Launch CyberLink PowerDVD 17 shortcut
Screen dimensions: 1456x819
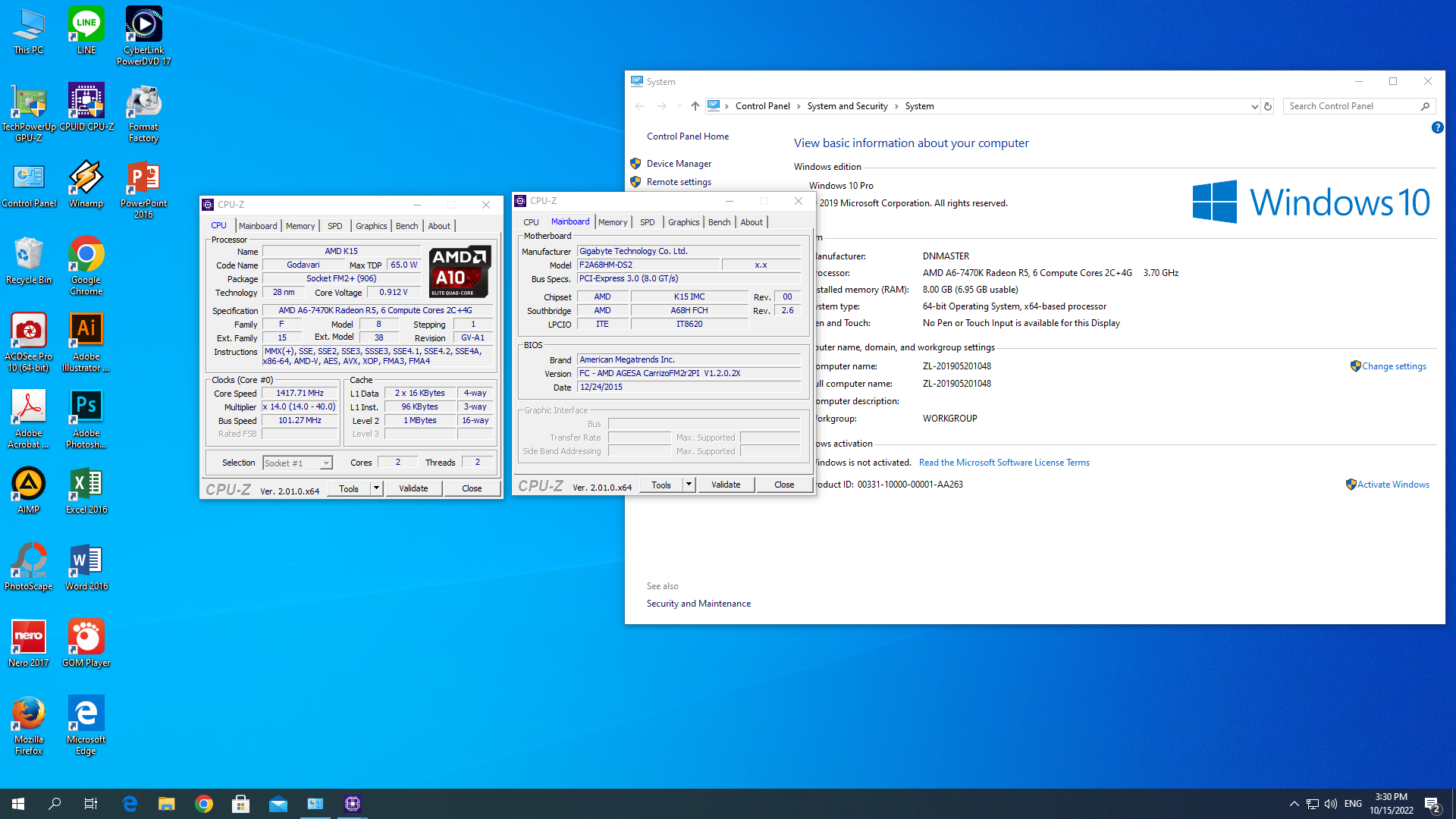[x=143, y=36]
